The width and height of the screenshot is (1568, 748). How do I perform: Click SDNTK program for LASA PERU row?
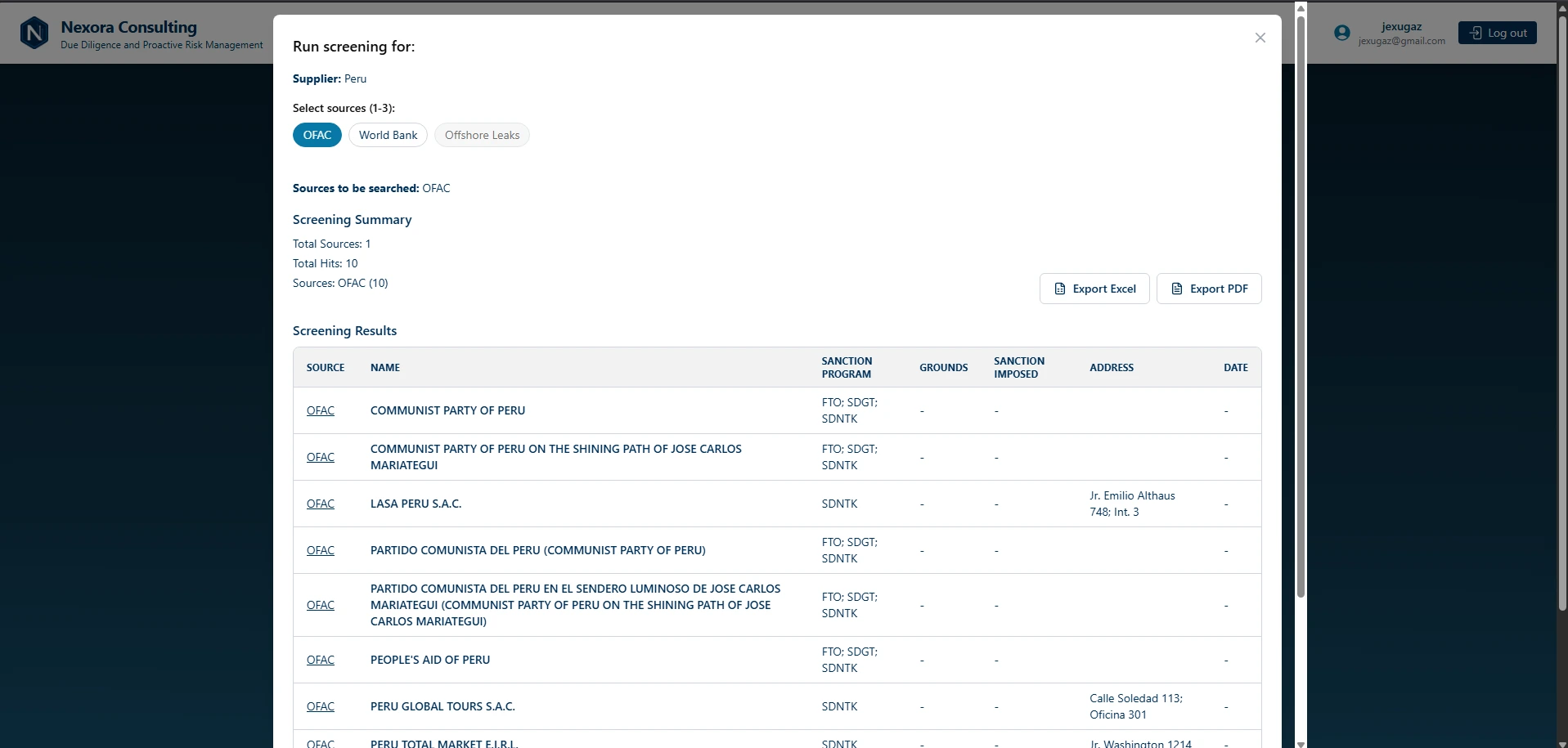click(839, 504)
